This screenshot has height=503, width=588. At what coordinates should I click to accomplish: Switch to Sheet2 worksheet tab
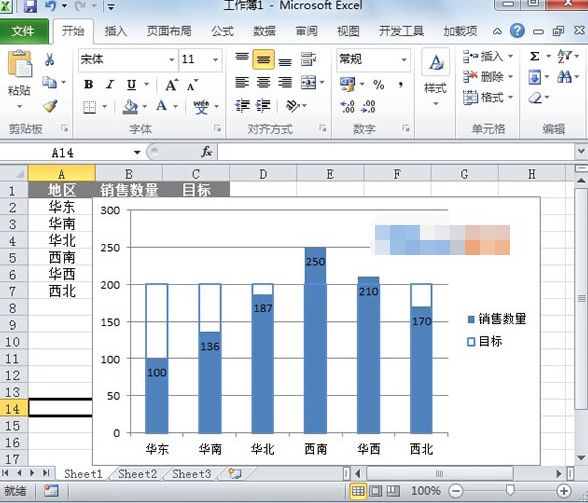(137, 474)
